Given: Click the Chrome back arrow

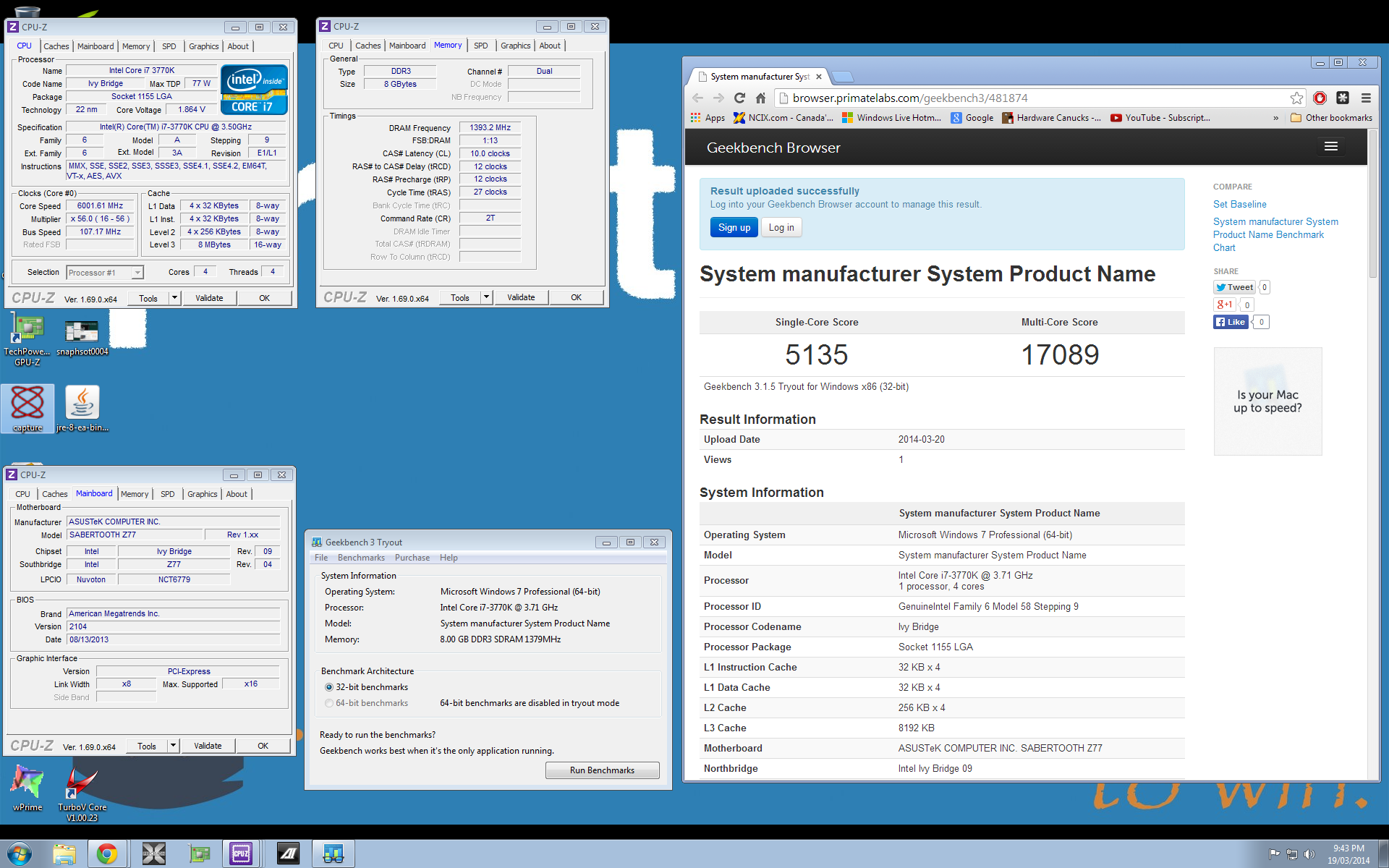Looking at the screenshot, I should coord(697,98).
